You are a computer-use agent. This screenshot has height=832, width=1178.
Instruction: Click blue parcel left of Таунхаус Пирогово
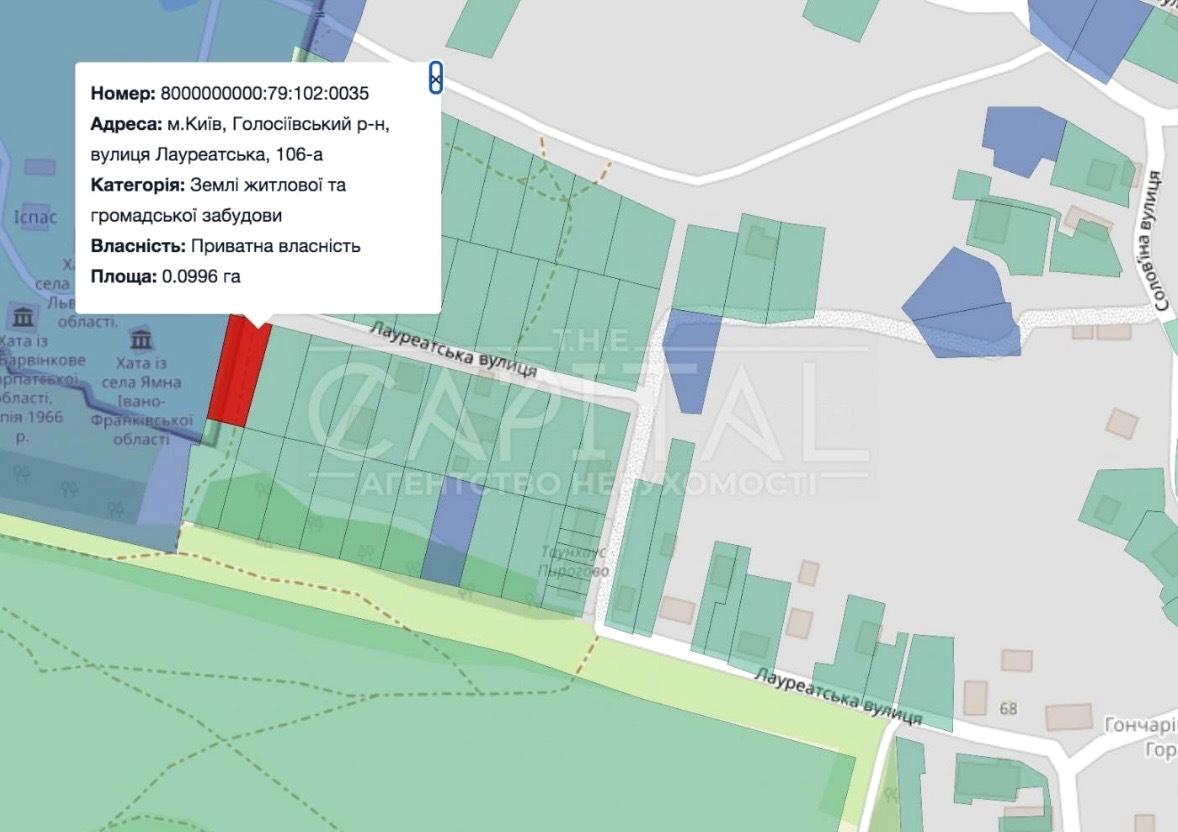tap(449, 537)
